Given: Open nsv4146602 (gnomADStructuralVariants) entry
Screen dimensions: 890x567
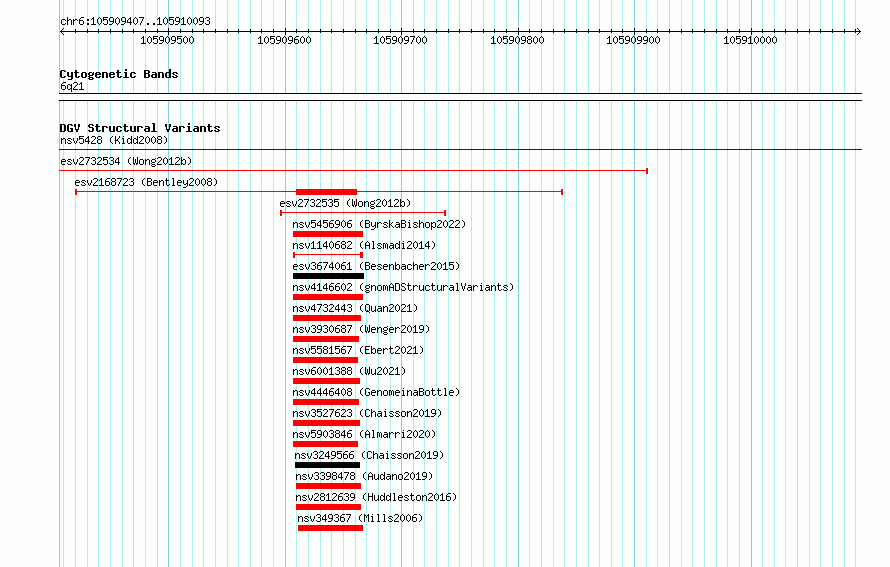Looking at the screenshot, I should (403, 287).
